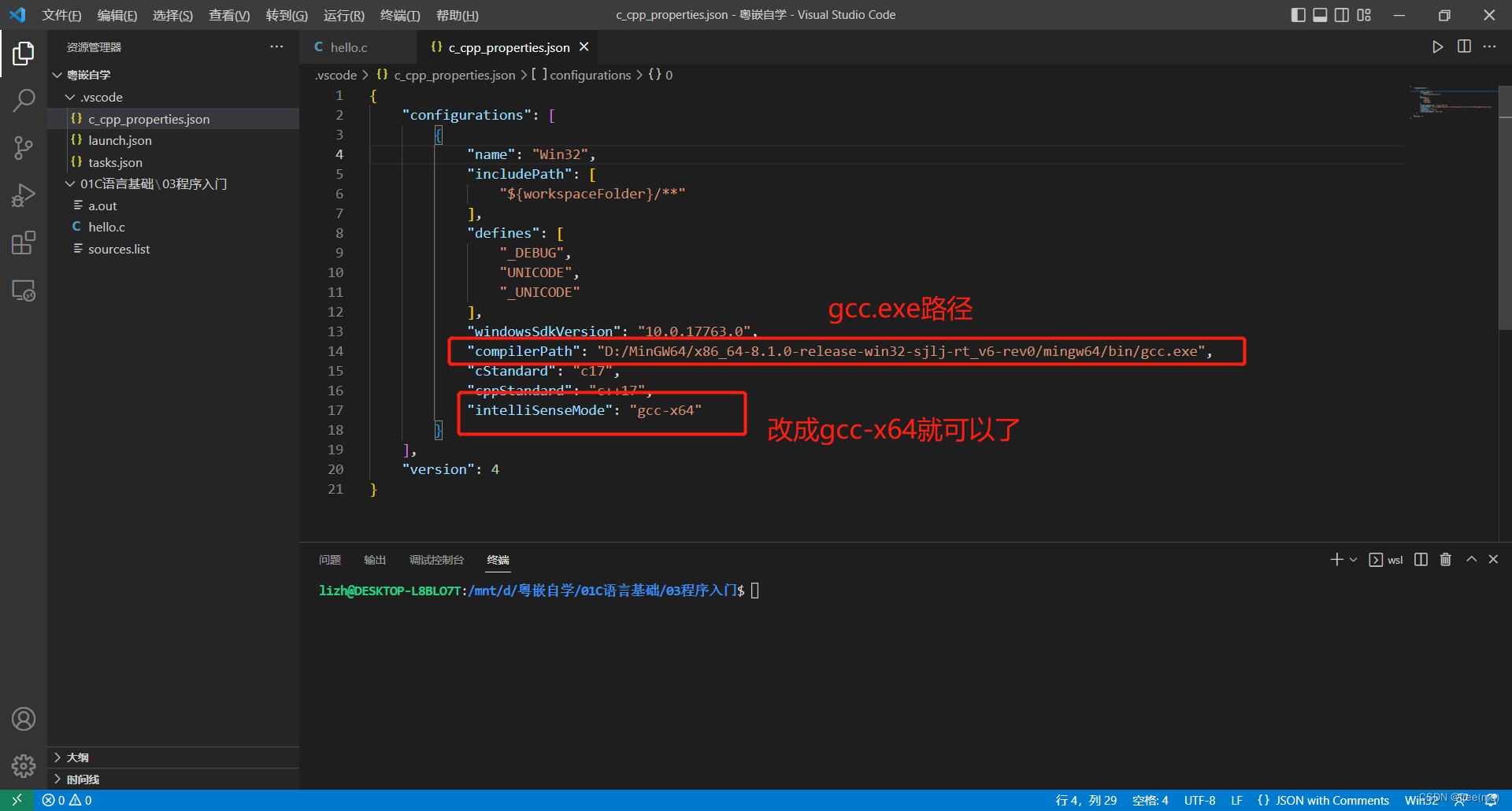Open the Extensions view icon

[24, 243]
